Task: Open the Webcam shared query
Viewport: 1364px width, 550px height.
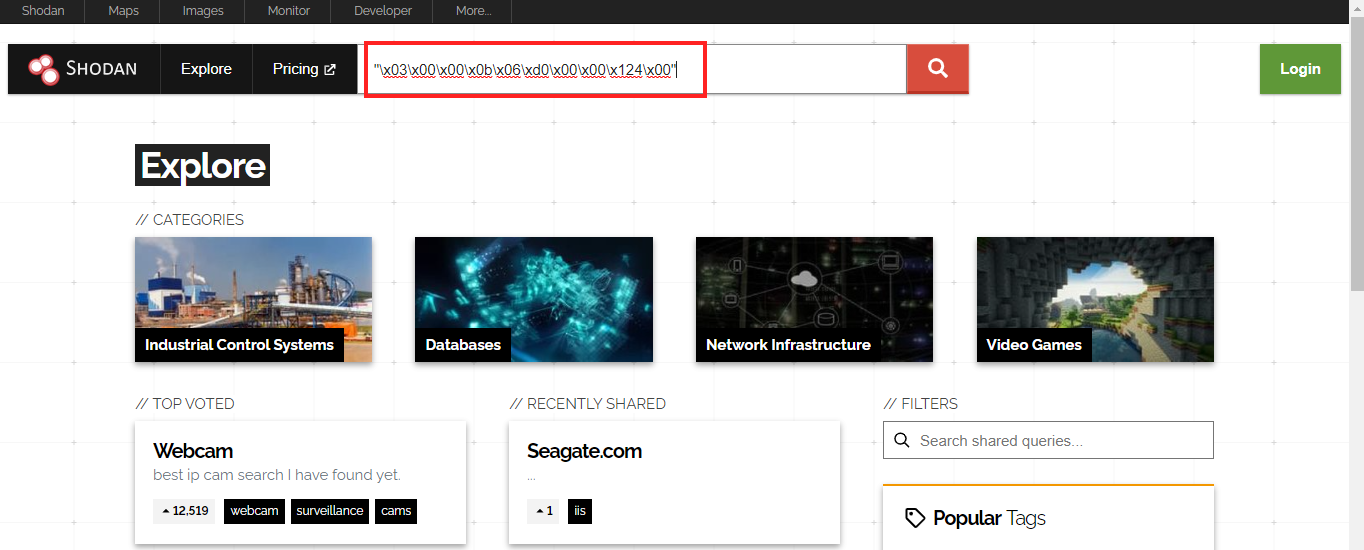Action: pos(193,451)
